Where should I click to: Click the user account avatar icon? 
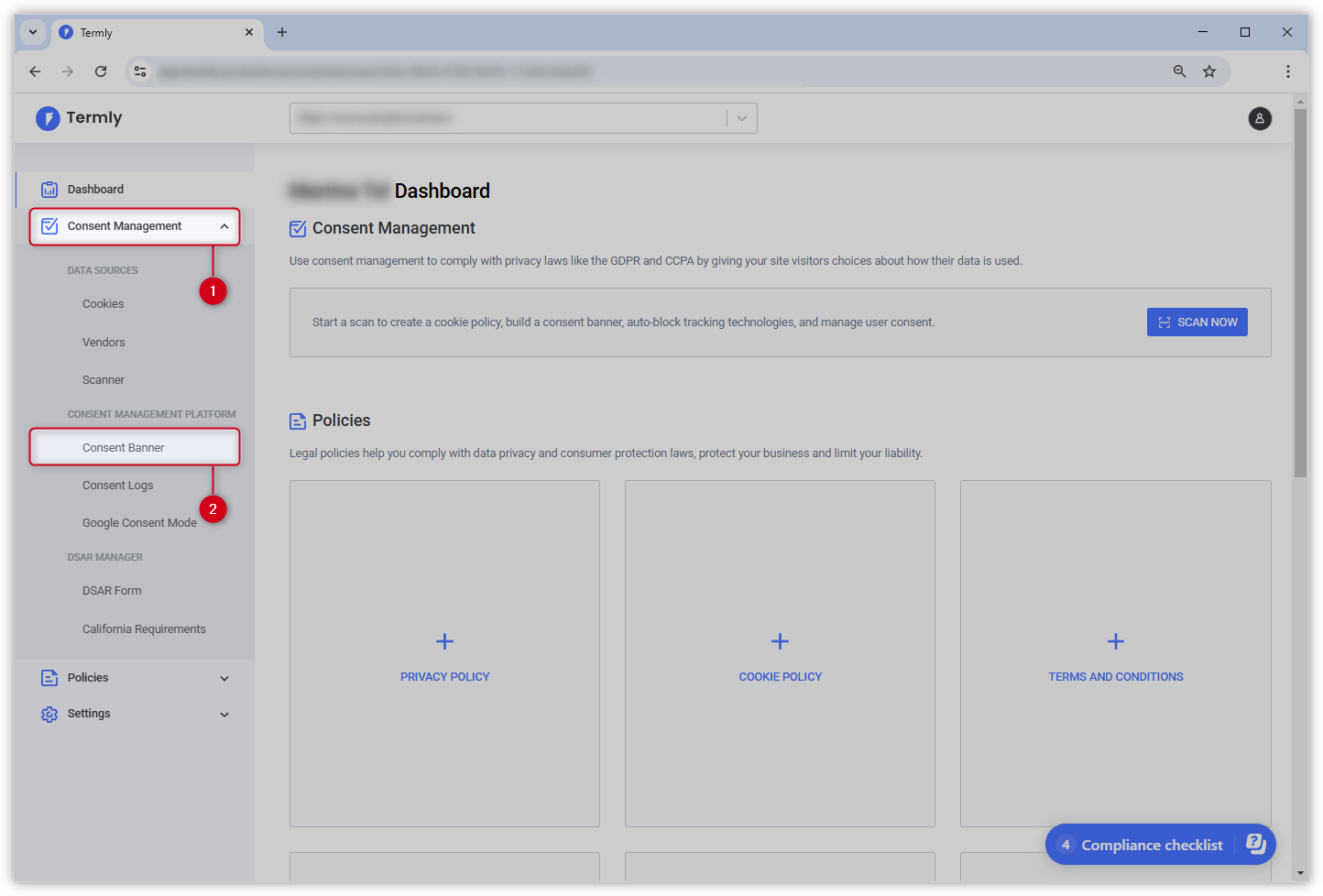(x=1260, y=118)
